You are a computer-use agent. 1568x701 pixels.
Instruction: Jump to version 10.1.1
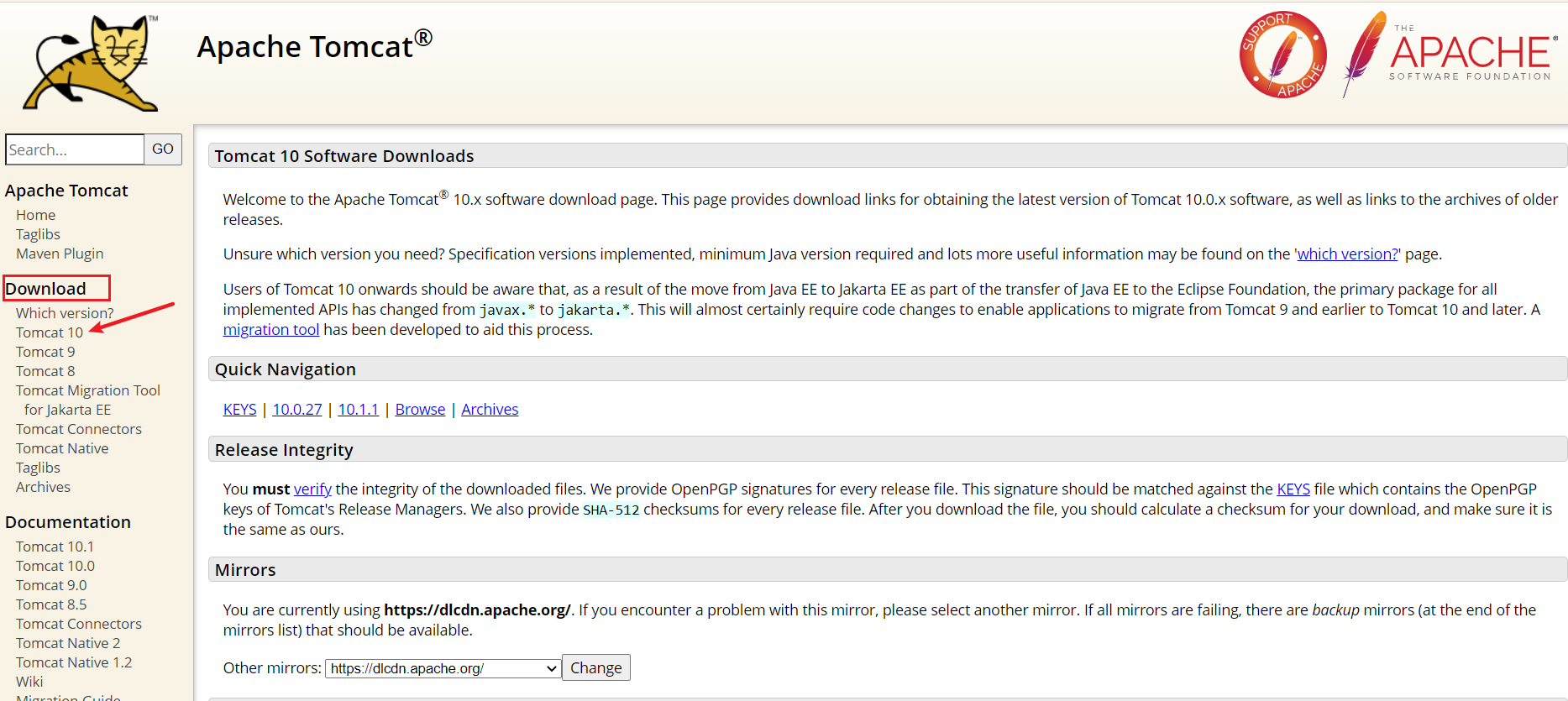[x=359, y=410]
